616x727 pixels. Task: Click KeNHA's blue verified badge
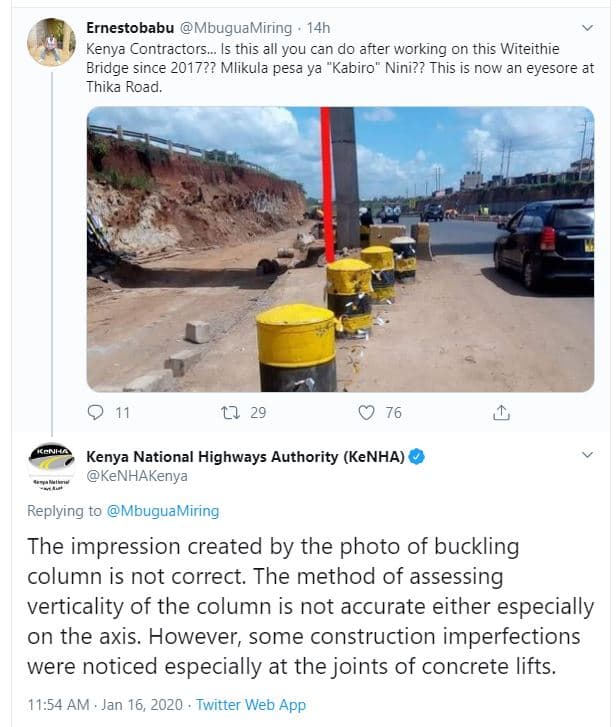click(417, 457)
